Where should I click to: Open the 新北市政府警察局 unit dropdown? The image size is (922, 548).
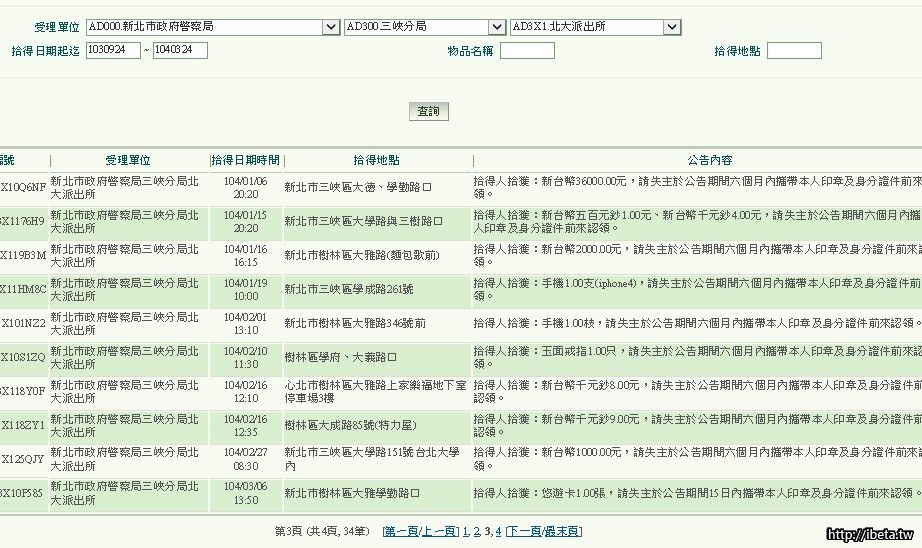coord(212,27)
